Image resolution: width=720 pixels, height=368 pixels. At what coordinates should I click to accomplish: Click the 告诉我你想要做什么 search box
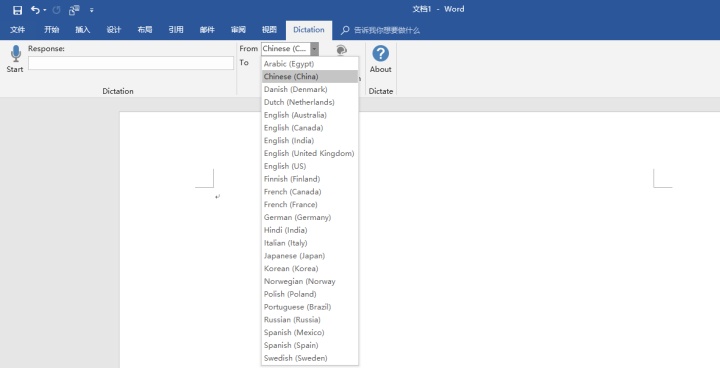point(387,30)
